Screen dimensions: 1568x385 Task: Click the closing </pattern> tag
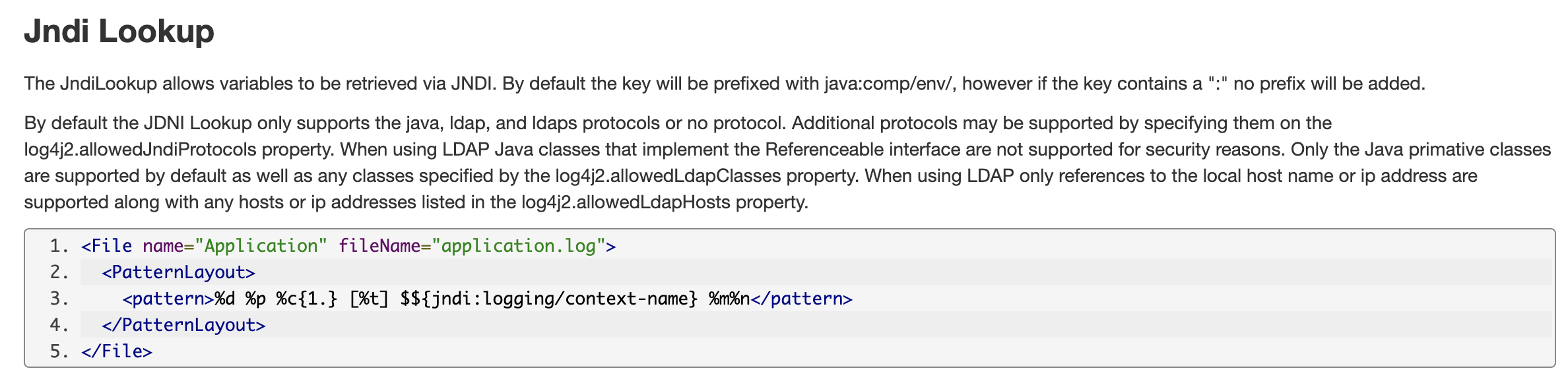click(801, 299)
